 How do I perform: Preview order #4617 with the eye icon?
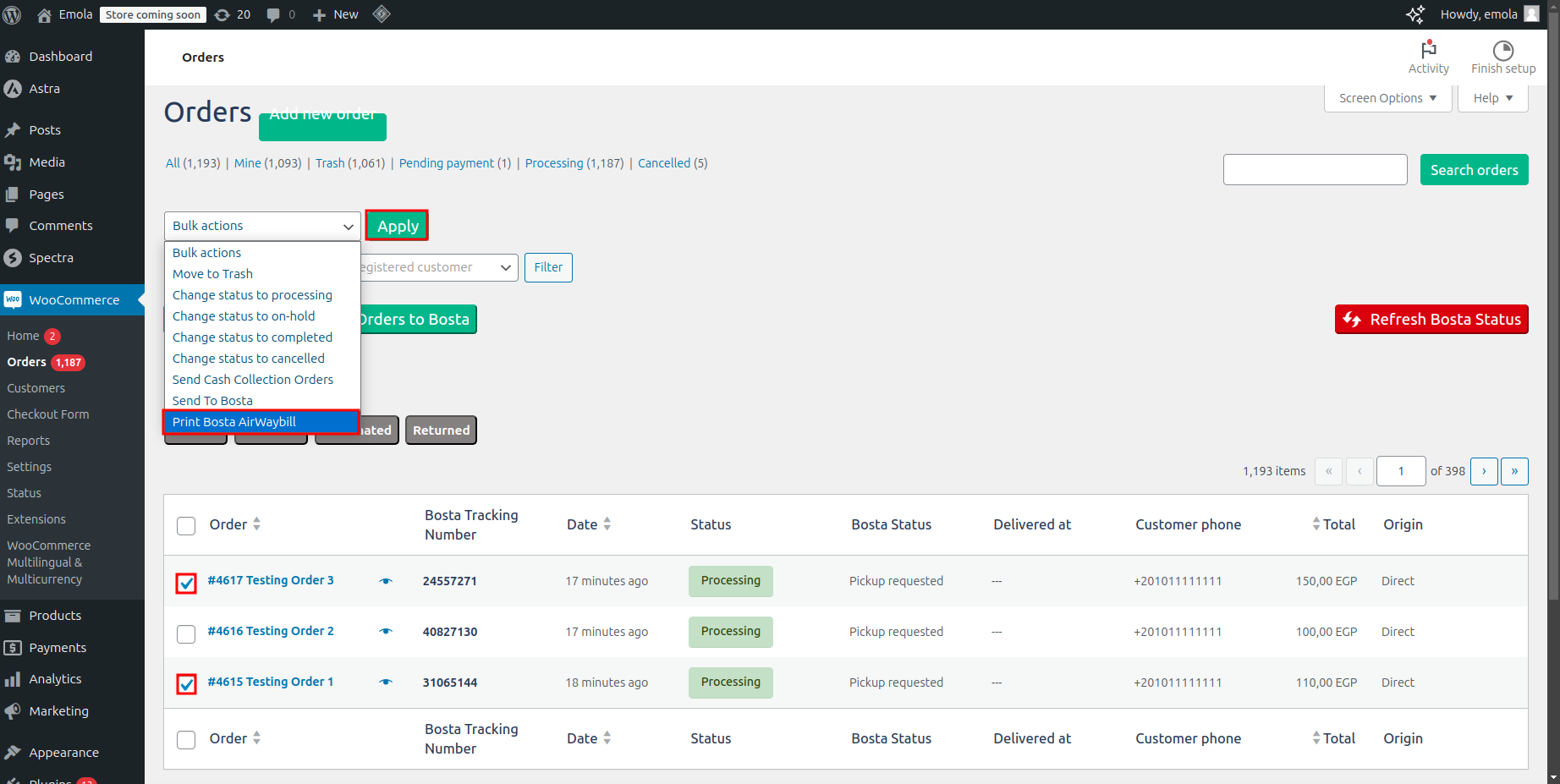(x=386, y=581)
